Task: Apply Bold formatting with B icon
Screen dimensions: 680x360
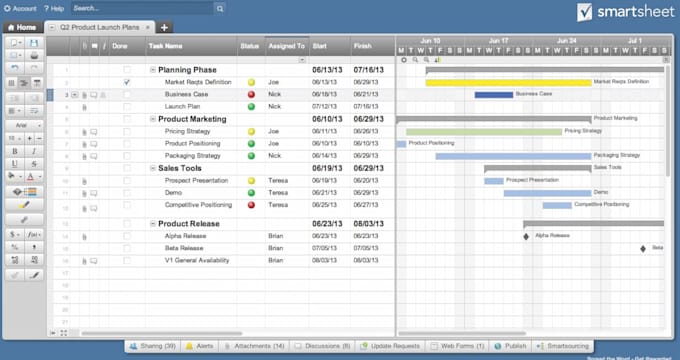Action: coord(15,151)
